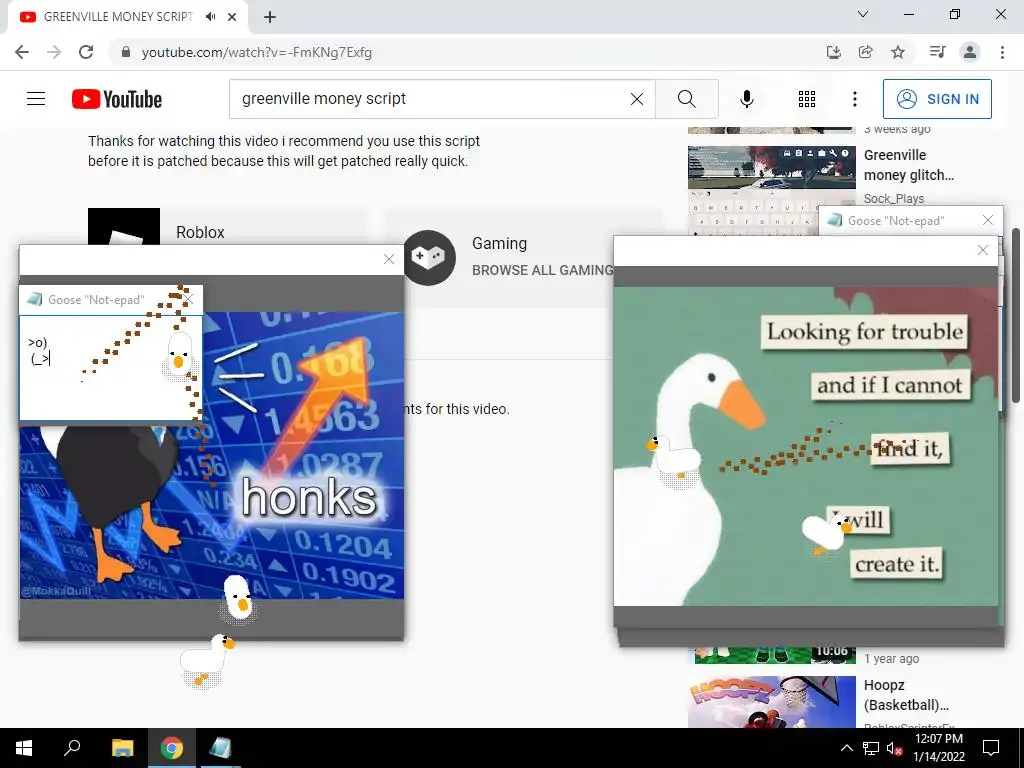Clear the search box text
The image size is (1024, 768).
pos(637,99)
